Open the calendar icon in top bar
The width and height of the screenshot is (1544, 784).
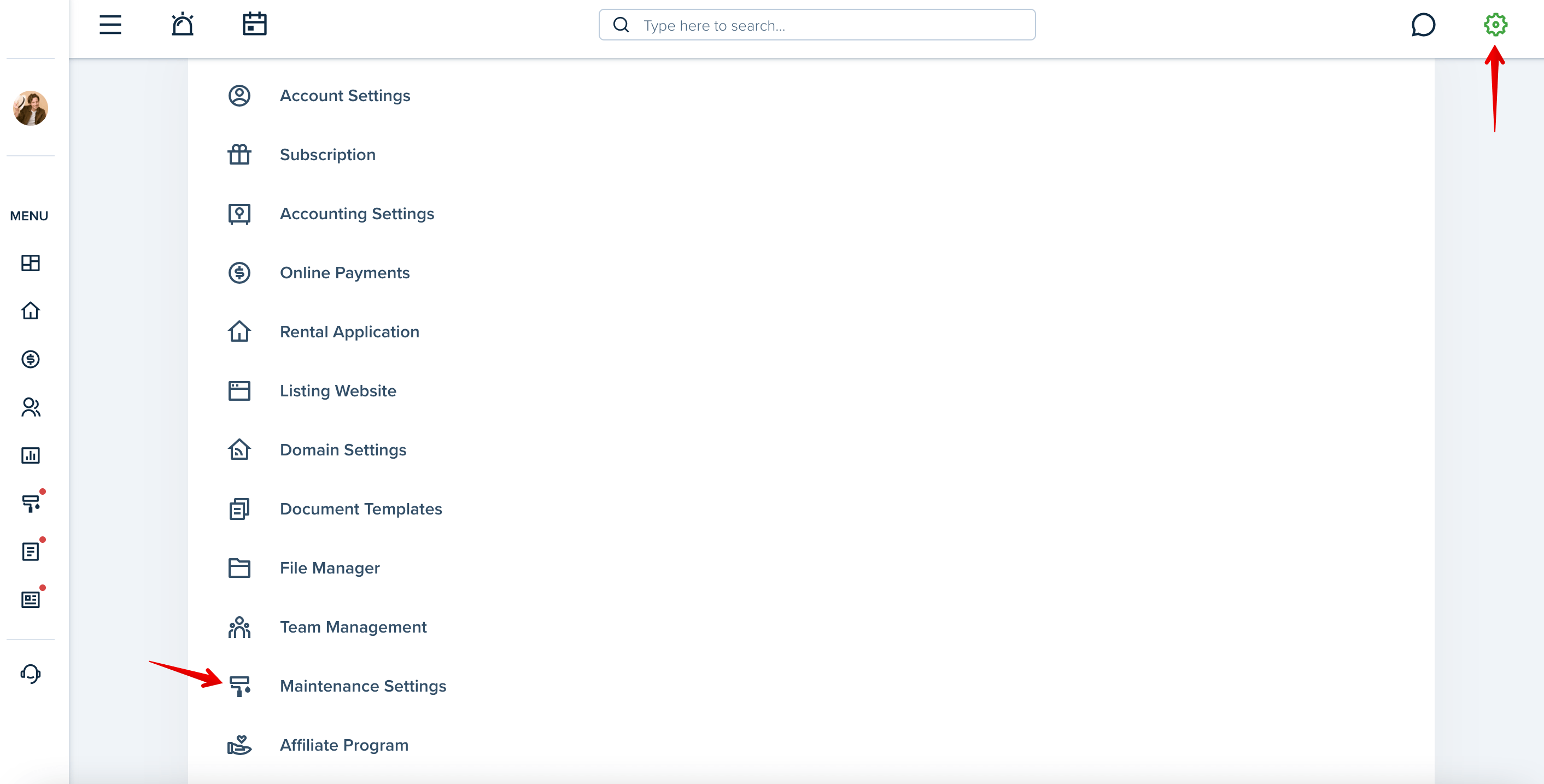254,24
